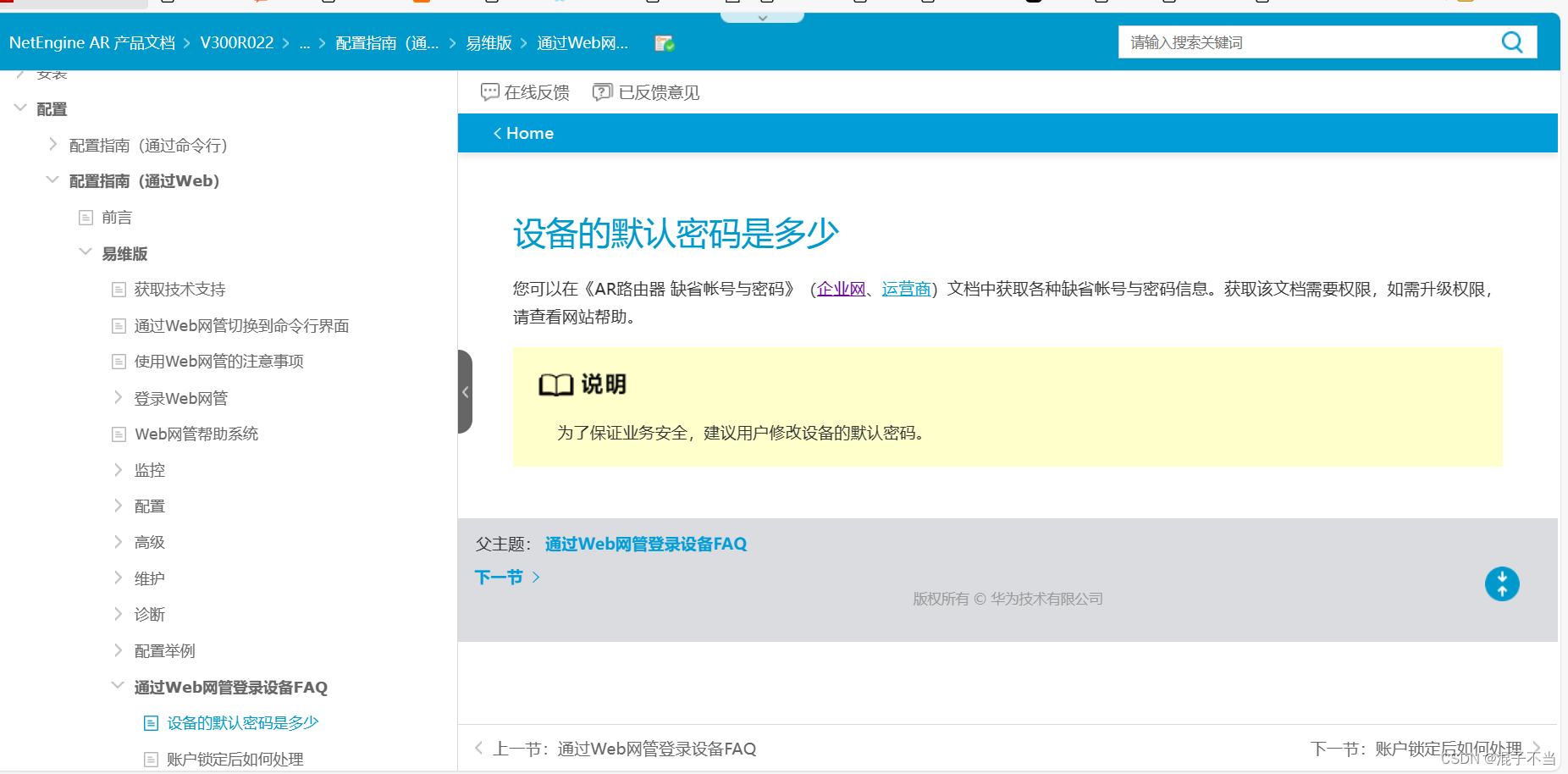Viewport: 1568px width, 774px height.
Task: Open the 企业网 link
Action: 841,289
